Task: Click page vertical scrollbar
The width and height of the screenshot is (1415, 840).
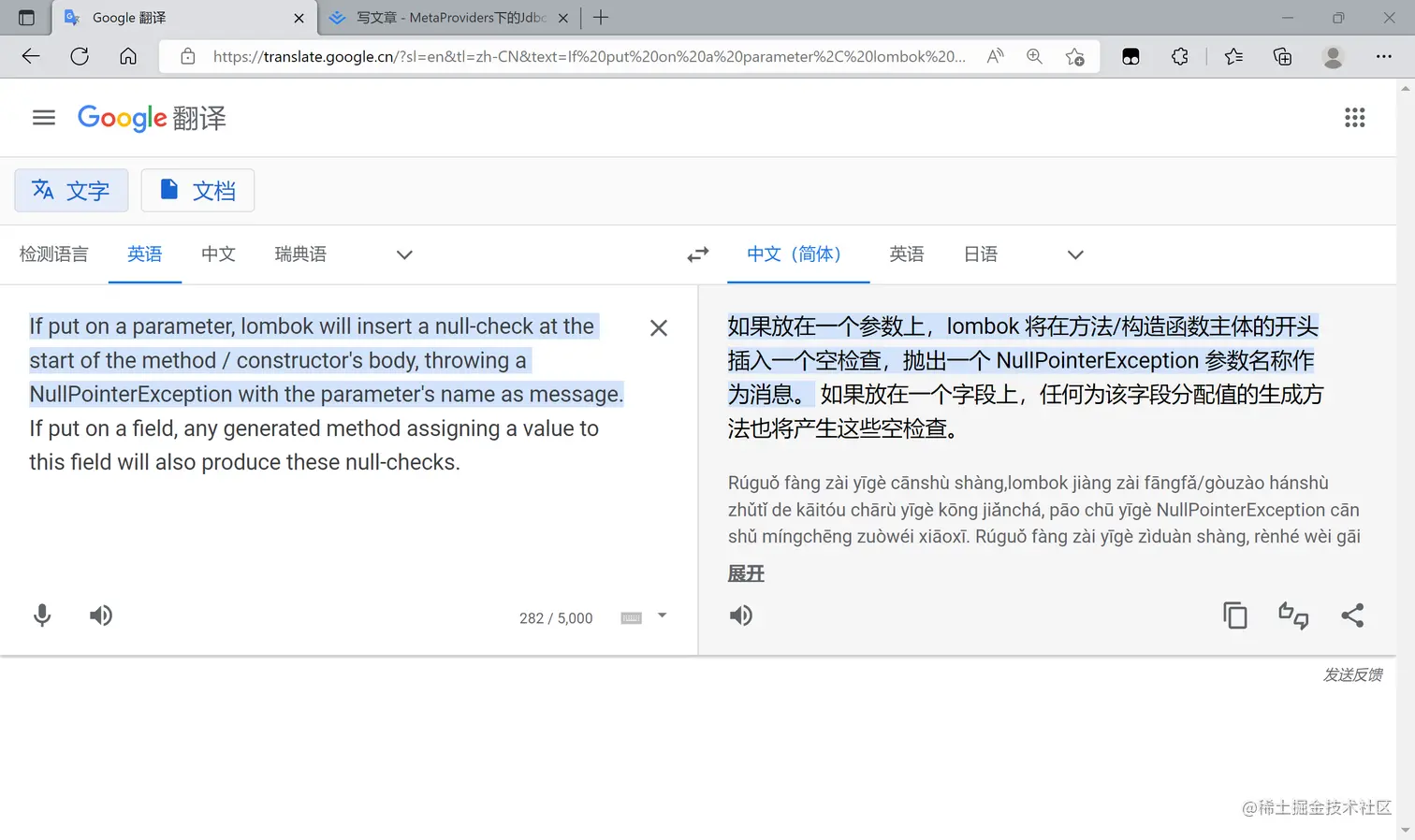Action: pos(1405,458)
